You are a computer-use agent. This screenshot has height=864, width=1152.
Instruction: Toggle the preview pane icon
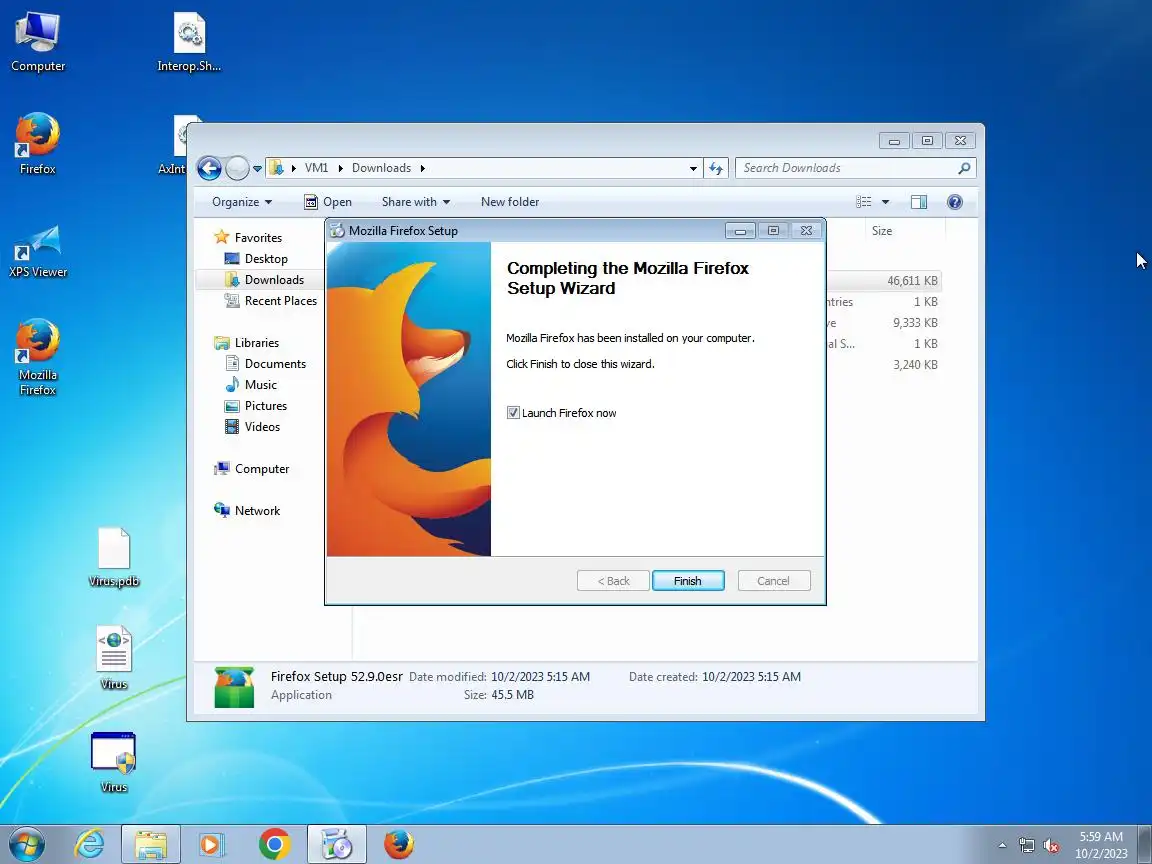(x=918, y=202)
